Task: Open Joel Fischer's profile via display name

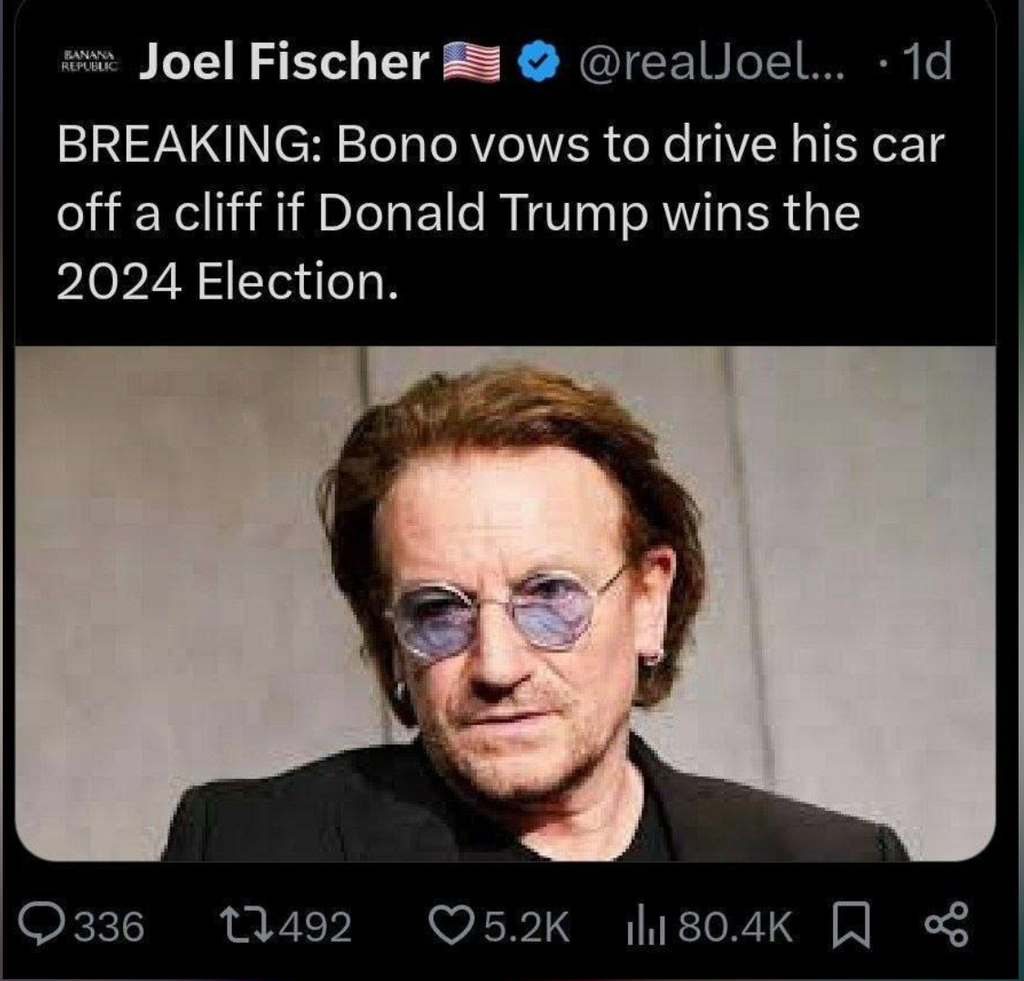Action: point(285,62)
